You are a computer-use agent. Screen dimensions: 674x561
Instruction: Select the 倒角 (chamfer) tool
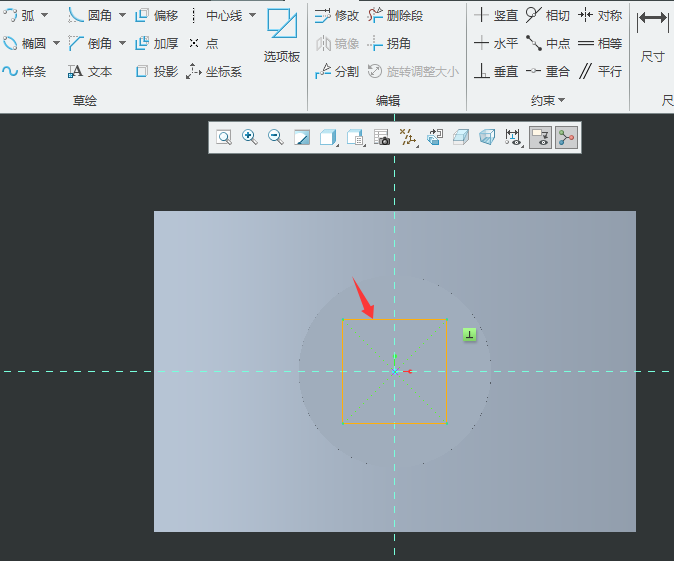click(x=90, y=43)
